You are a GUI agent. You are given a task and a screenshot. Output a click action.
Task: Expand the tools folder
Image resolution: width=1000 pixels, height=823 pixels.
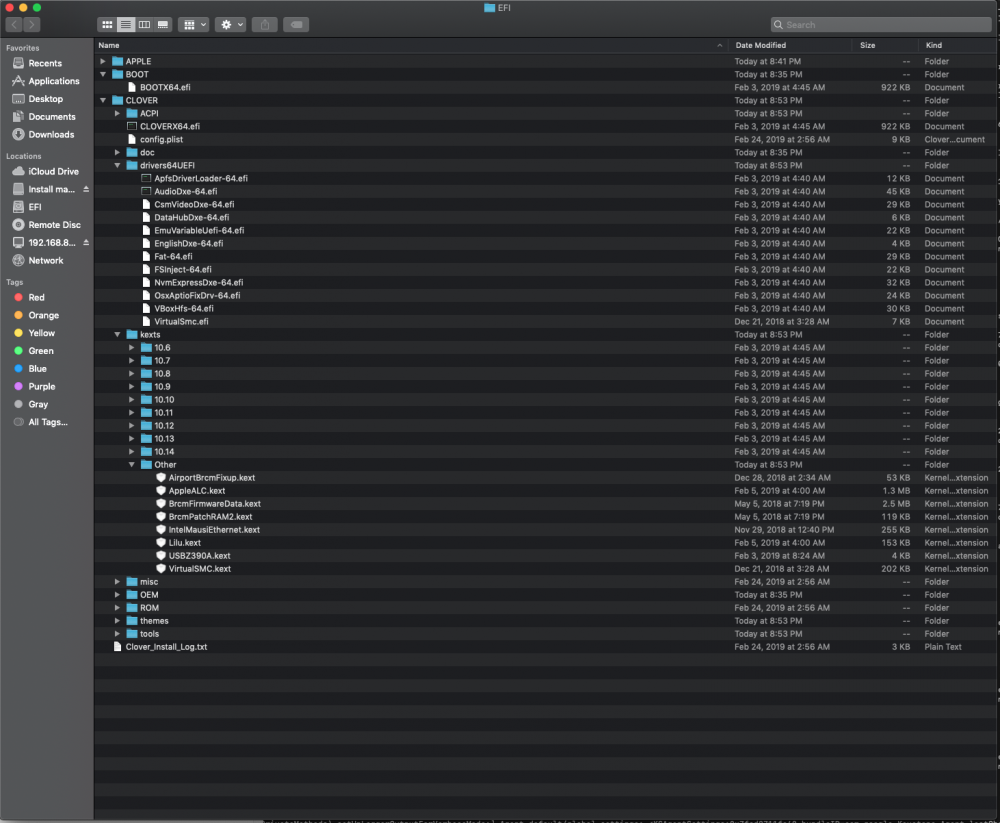[117, 634]
